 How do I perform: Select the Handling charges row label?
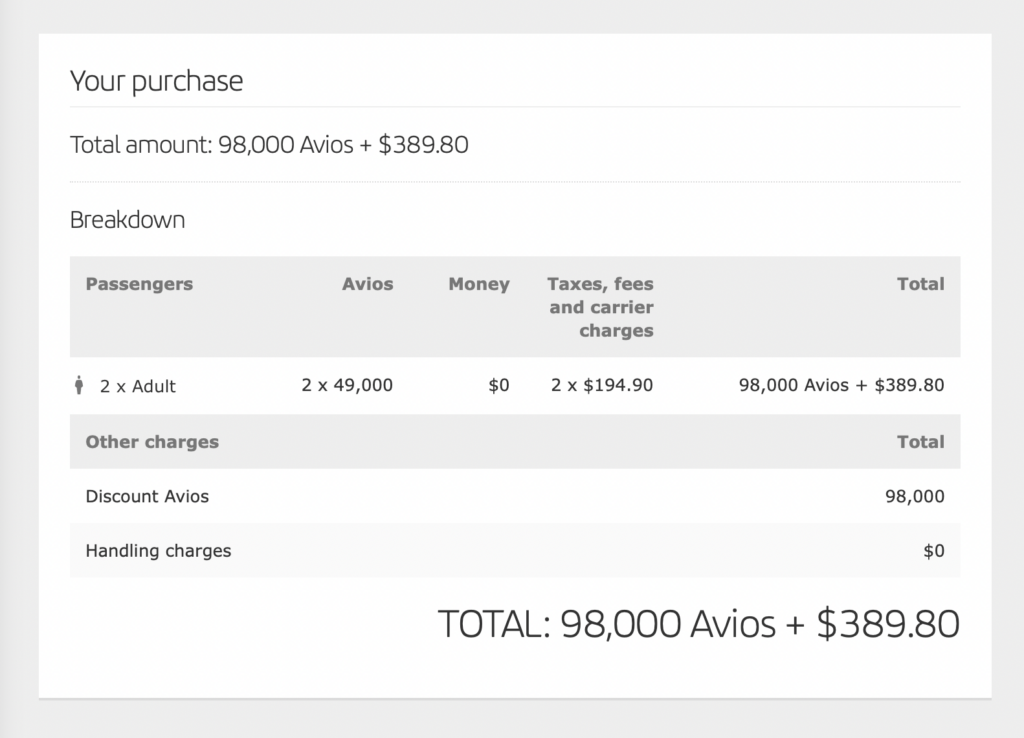click(158, 550)
